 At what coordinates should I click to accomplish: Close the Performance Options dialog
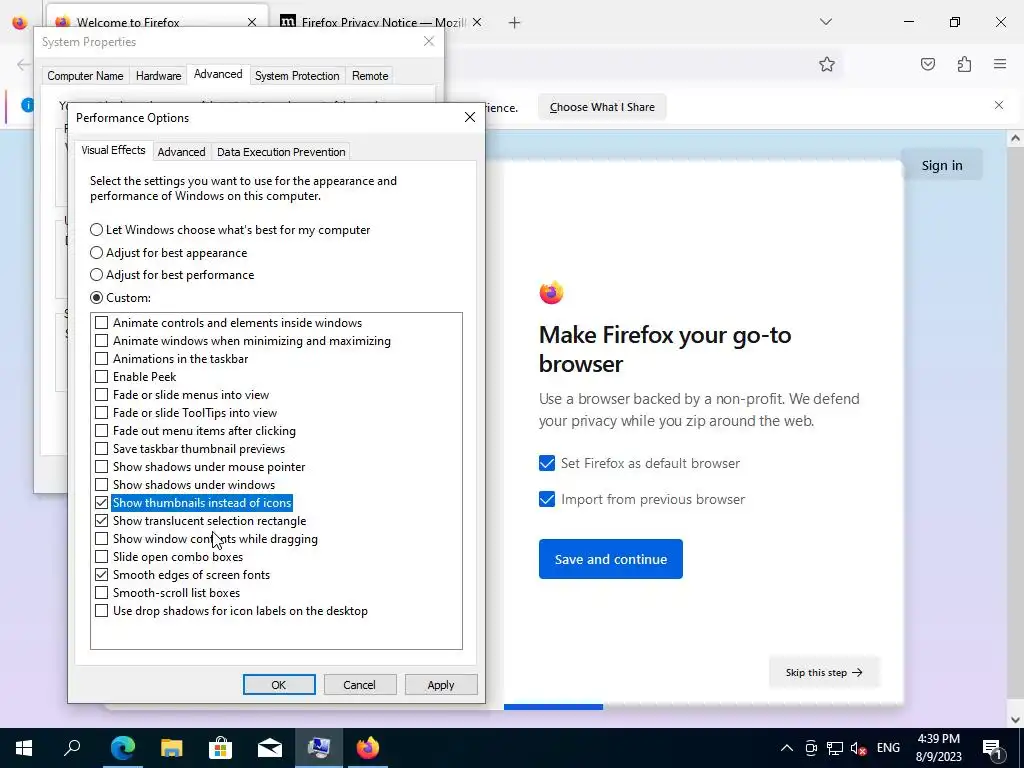(x=470, y=117)
